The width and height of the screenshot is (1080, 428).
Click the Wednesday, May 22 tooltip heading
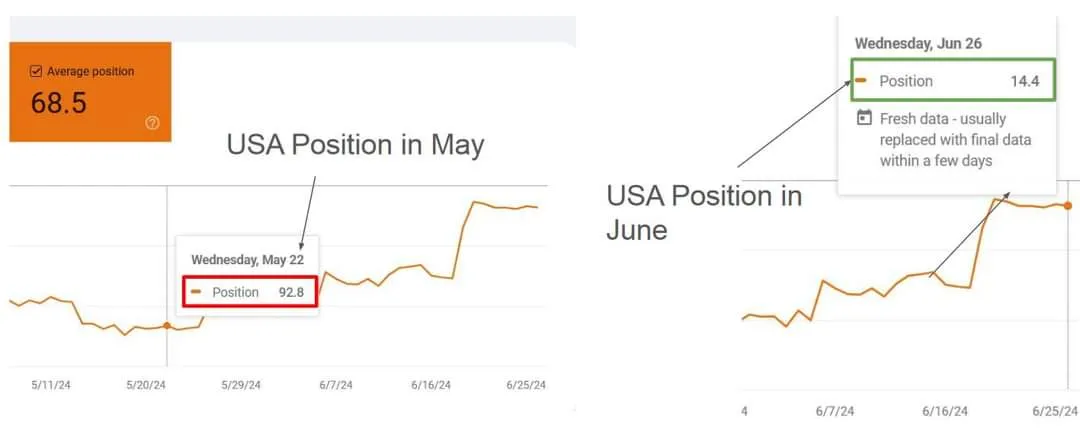[x=247, y=260]
